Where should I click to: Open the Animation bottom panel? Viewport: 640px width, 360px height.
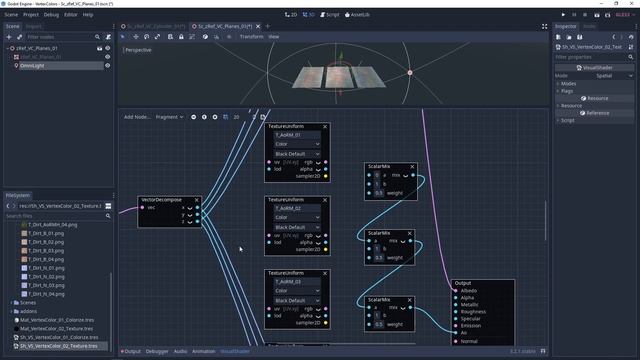pos(203,351)
